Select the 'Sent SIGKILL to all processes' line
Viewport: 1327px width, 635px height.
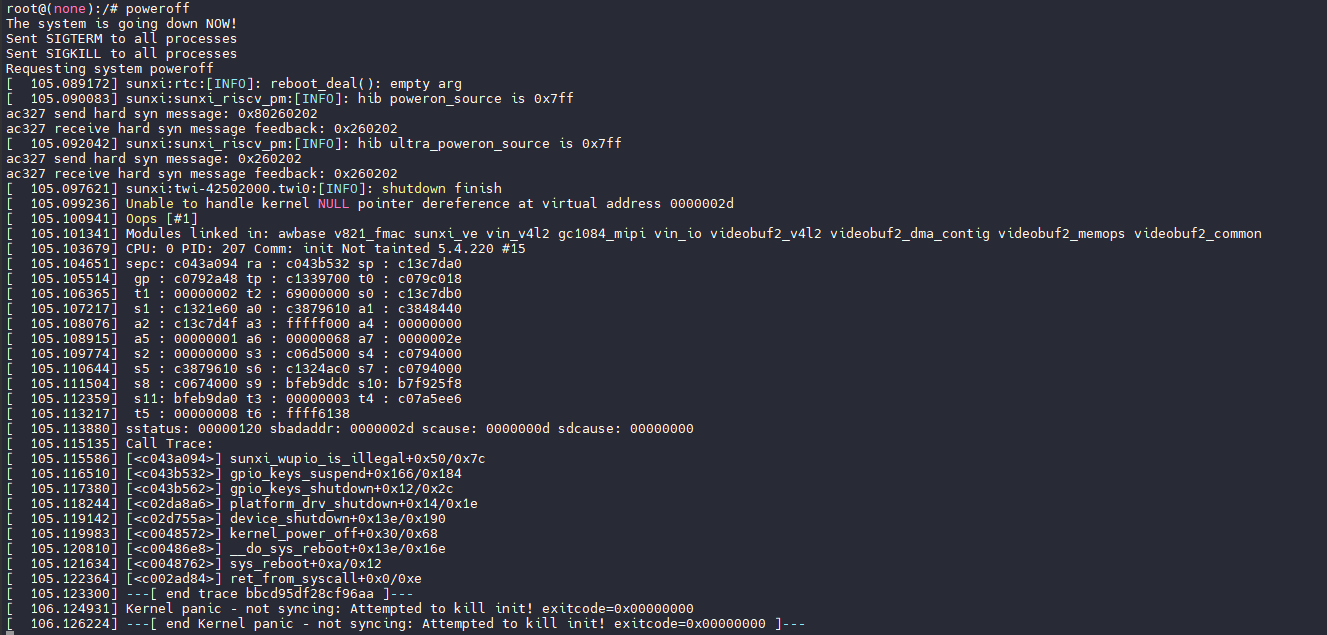click(121, 54)
